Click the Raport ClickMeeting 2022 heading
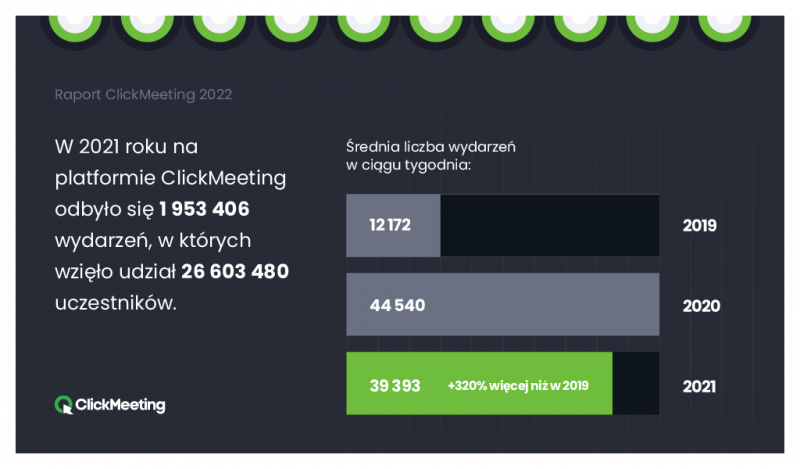 click(143, 94)
